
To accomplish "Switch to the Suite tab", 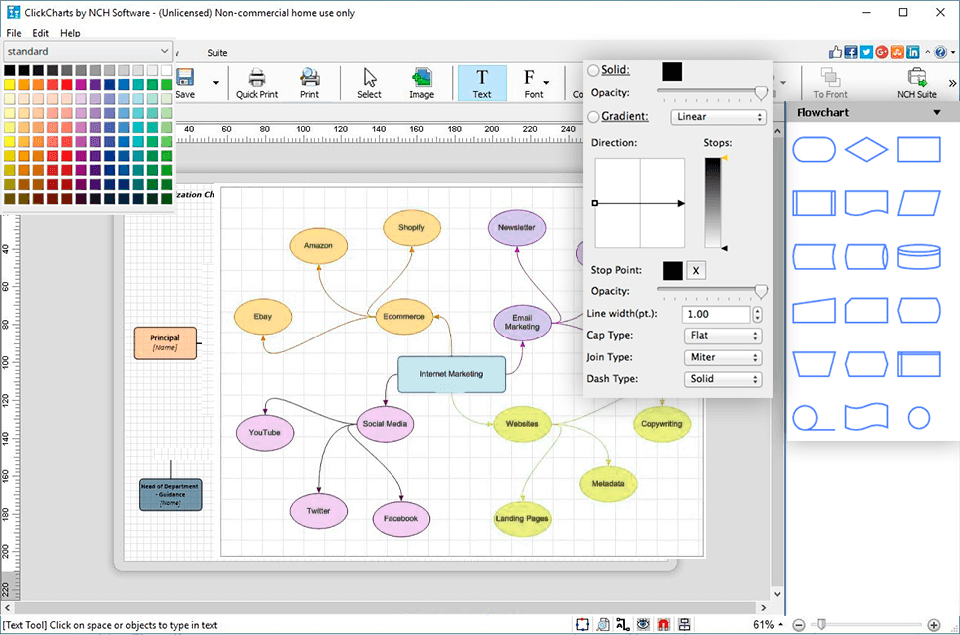I will (x=217, y=52).
